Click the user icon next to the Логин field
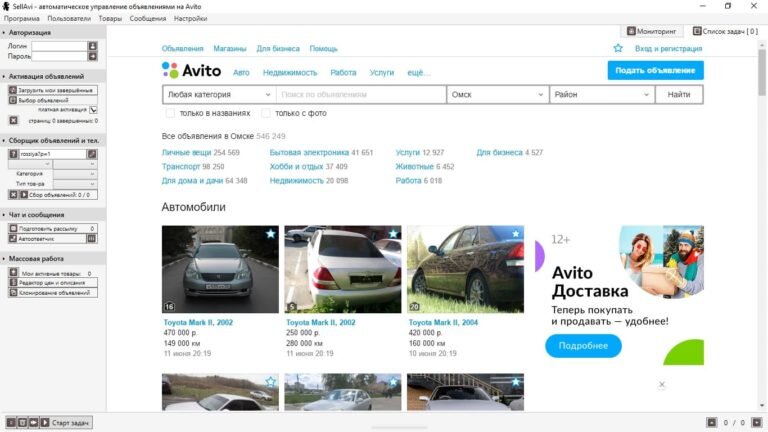The image size is (768, 432). [x=92, y=46]
